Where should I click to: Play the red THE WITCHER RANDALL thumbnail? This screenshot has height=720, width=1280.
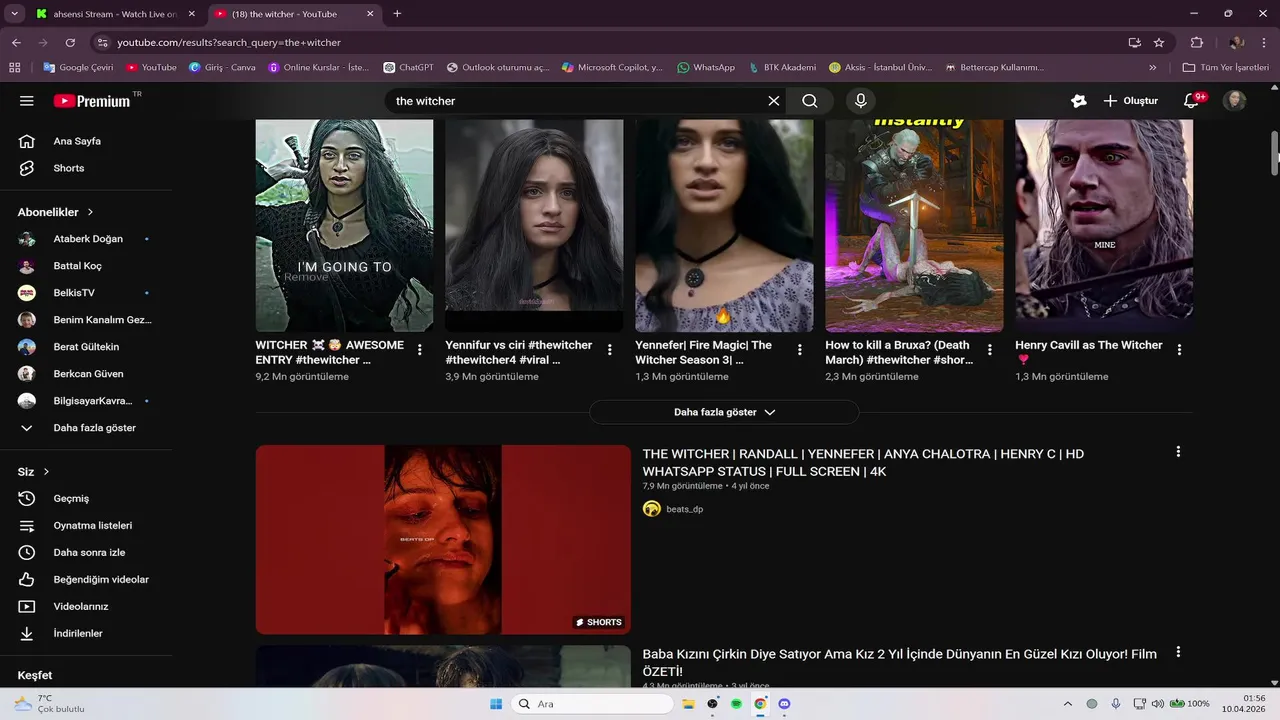(443, 540)
